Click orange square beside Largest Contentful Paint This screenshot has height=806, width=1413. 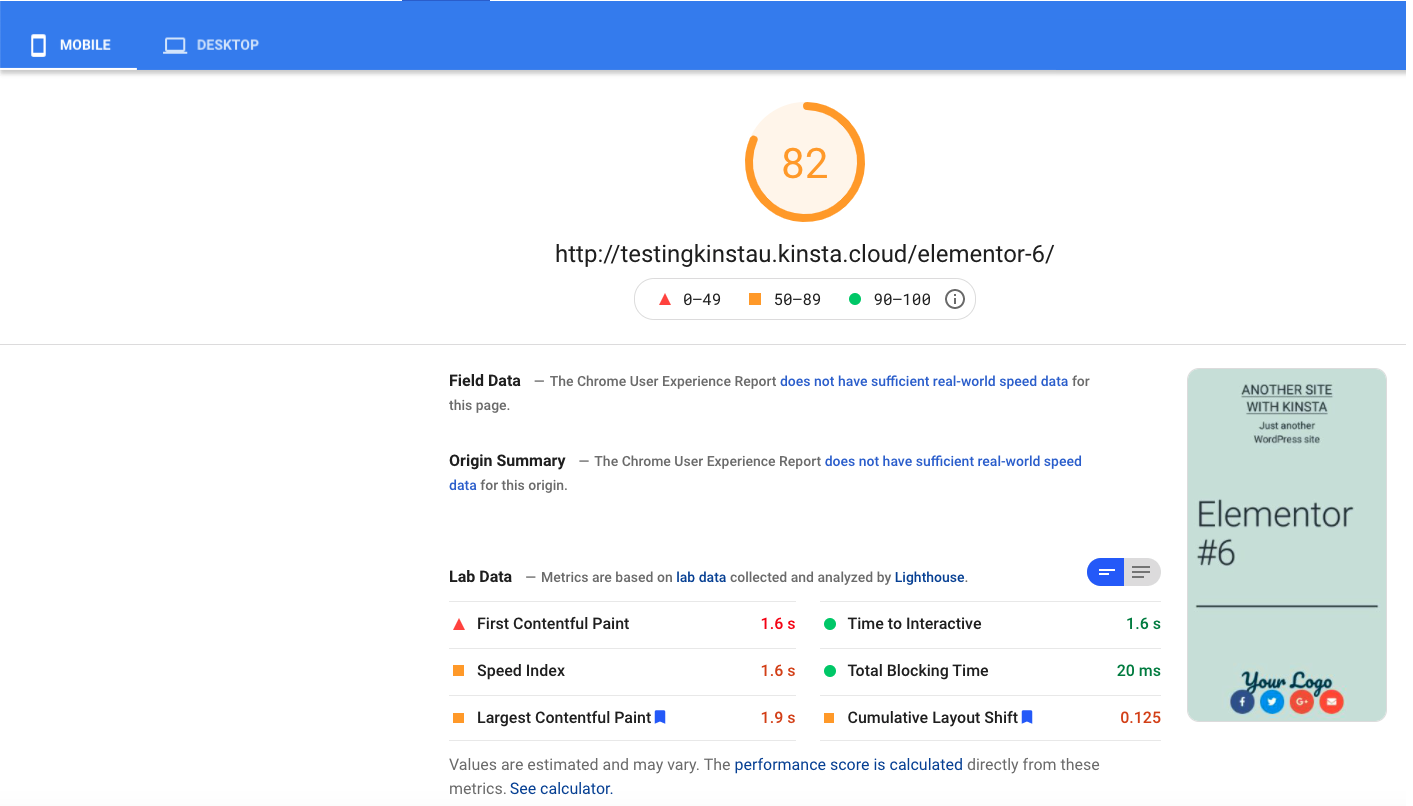click(x=459, y=718)
